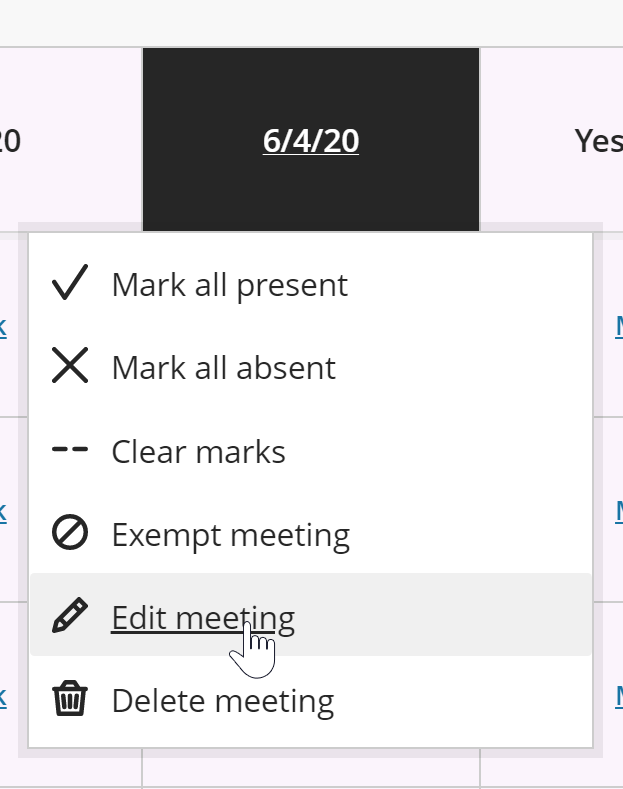The height and width of the screenshot is (789, 623).
Task: Open the third row's link at the right edge
Action: (x=618, y=695)
